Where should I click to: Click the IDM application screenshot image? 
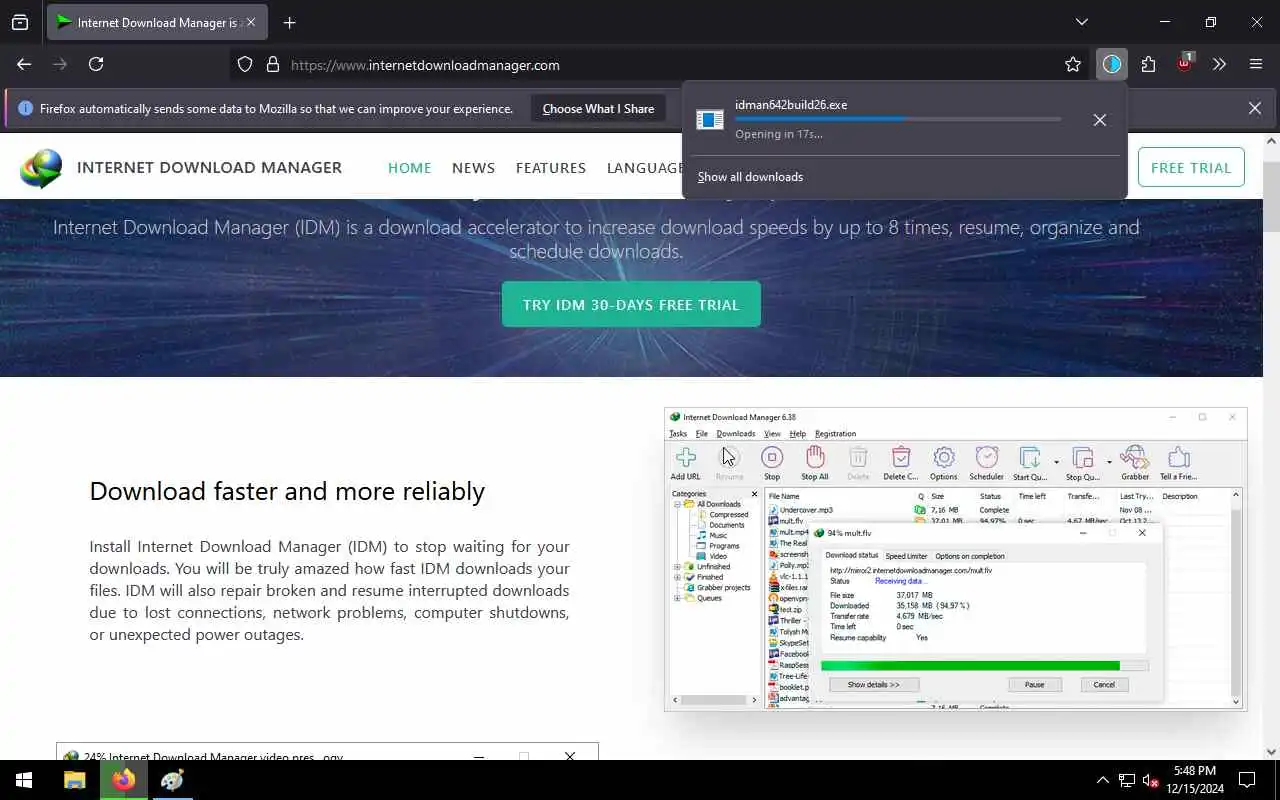[955, 559]
